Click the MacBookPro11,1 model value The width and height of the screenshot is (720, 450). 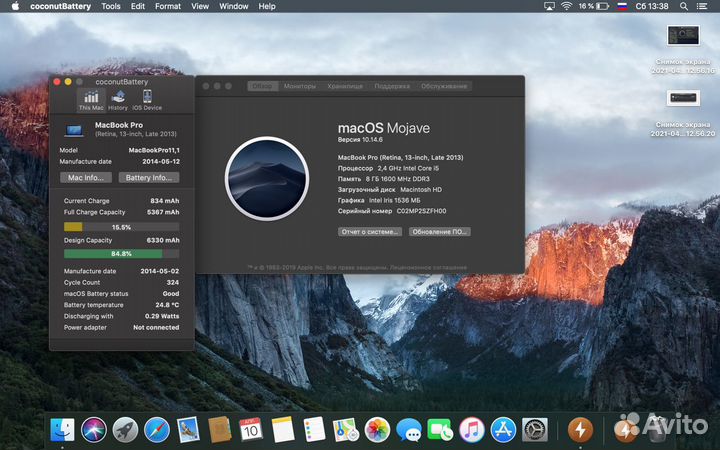point(154,150)
